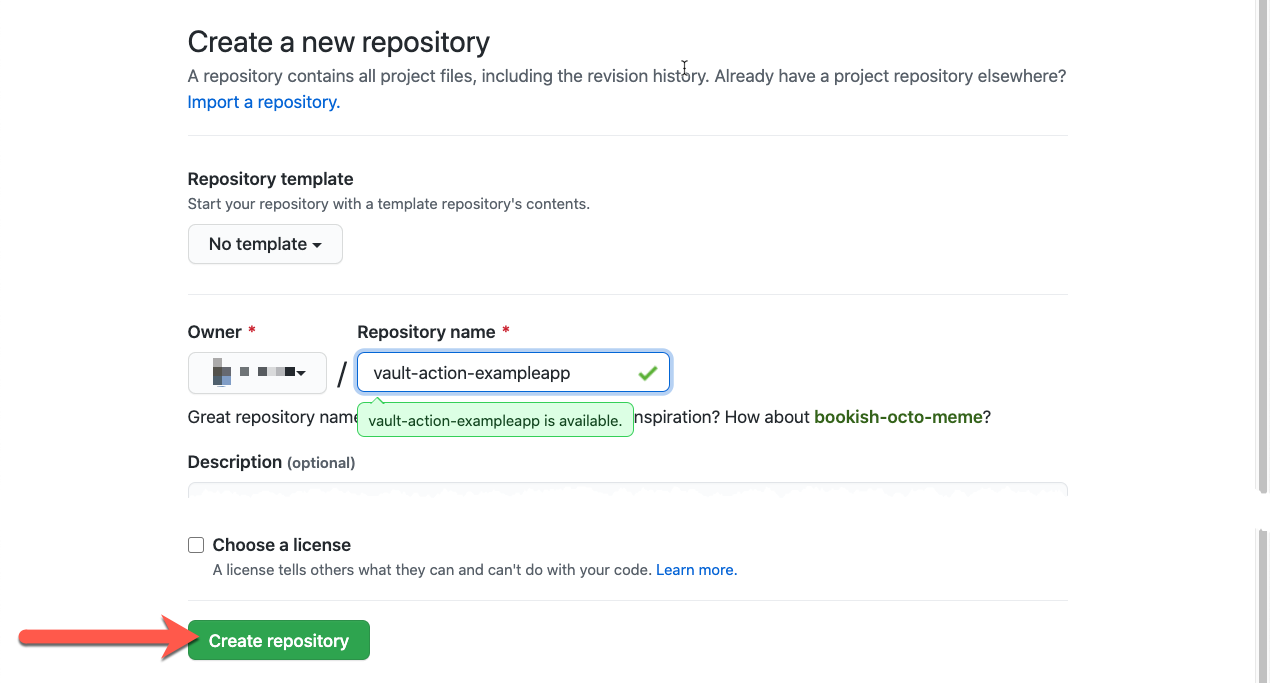Click the 'Create a new repository' heading

pos(338,42)
